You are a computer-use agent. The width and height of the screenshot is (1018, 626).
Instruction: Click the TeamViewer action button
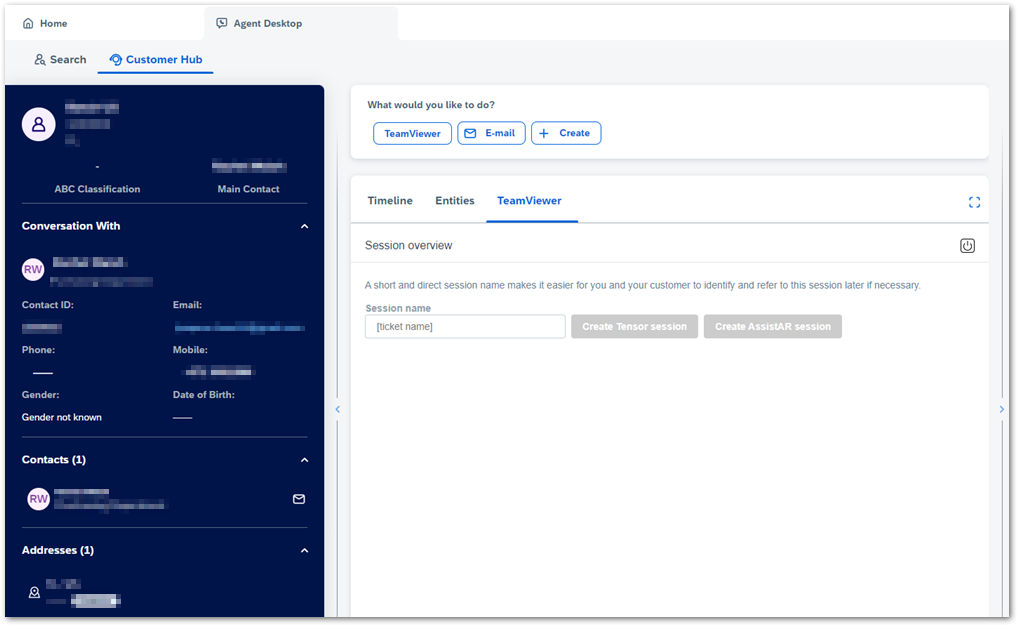click(412, 133)
